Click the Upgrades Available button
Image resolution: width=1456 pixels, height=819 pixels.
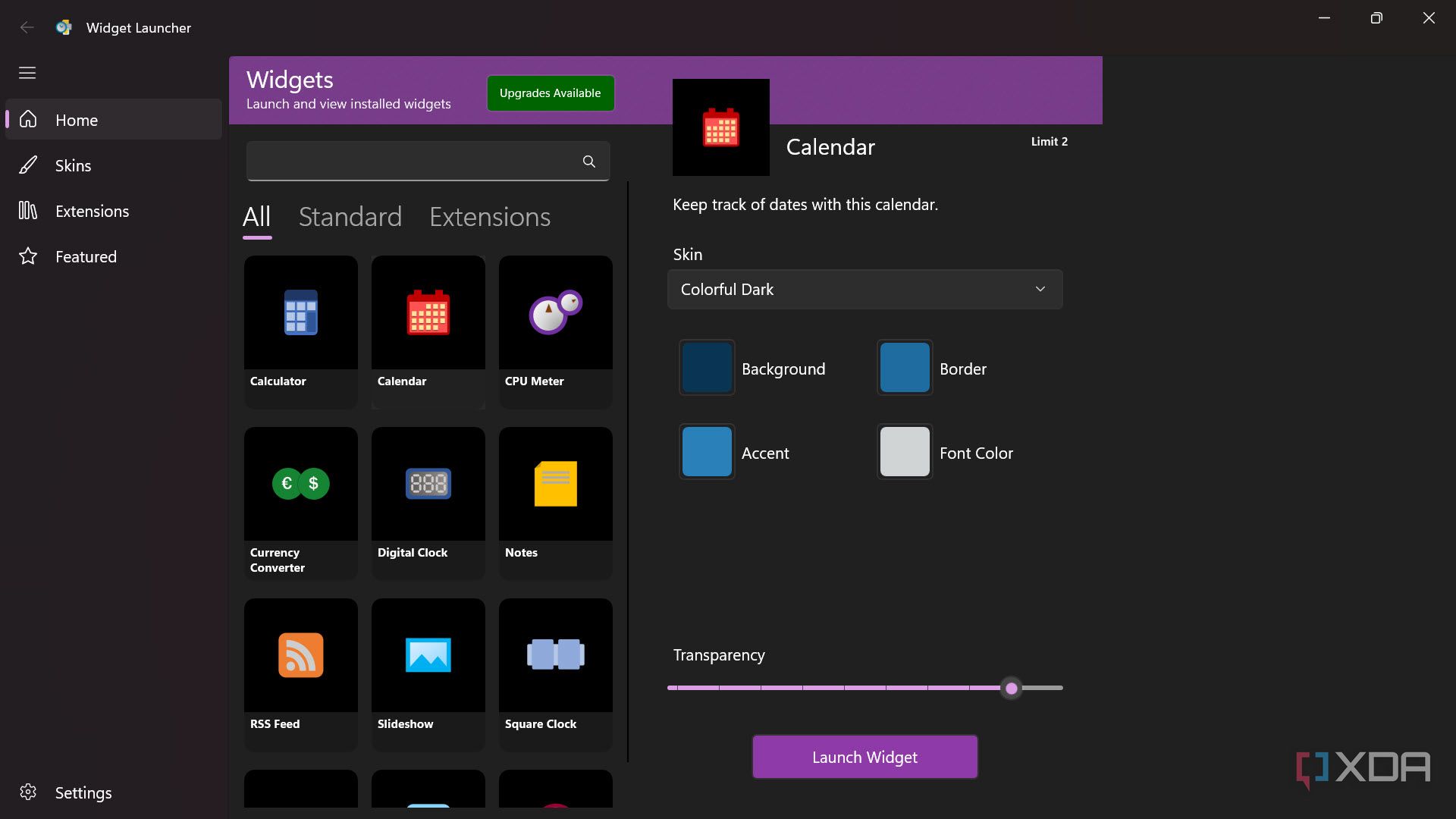click(550, 93)
